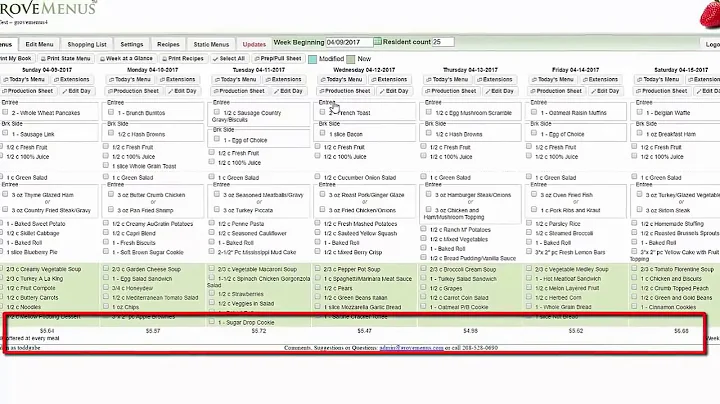The width and height of the screenshot is (720, 404).
Task: Tick the Egg Mushroom Scramble checkbox
Action: 428,112
